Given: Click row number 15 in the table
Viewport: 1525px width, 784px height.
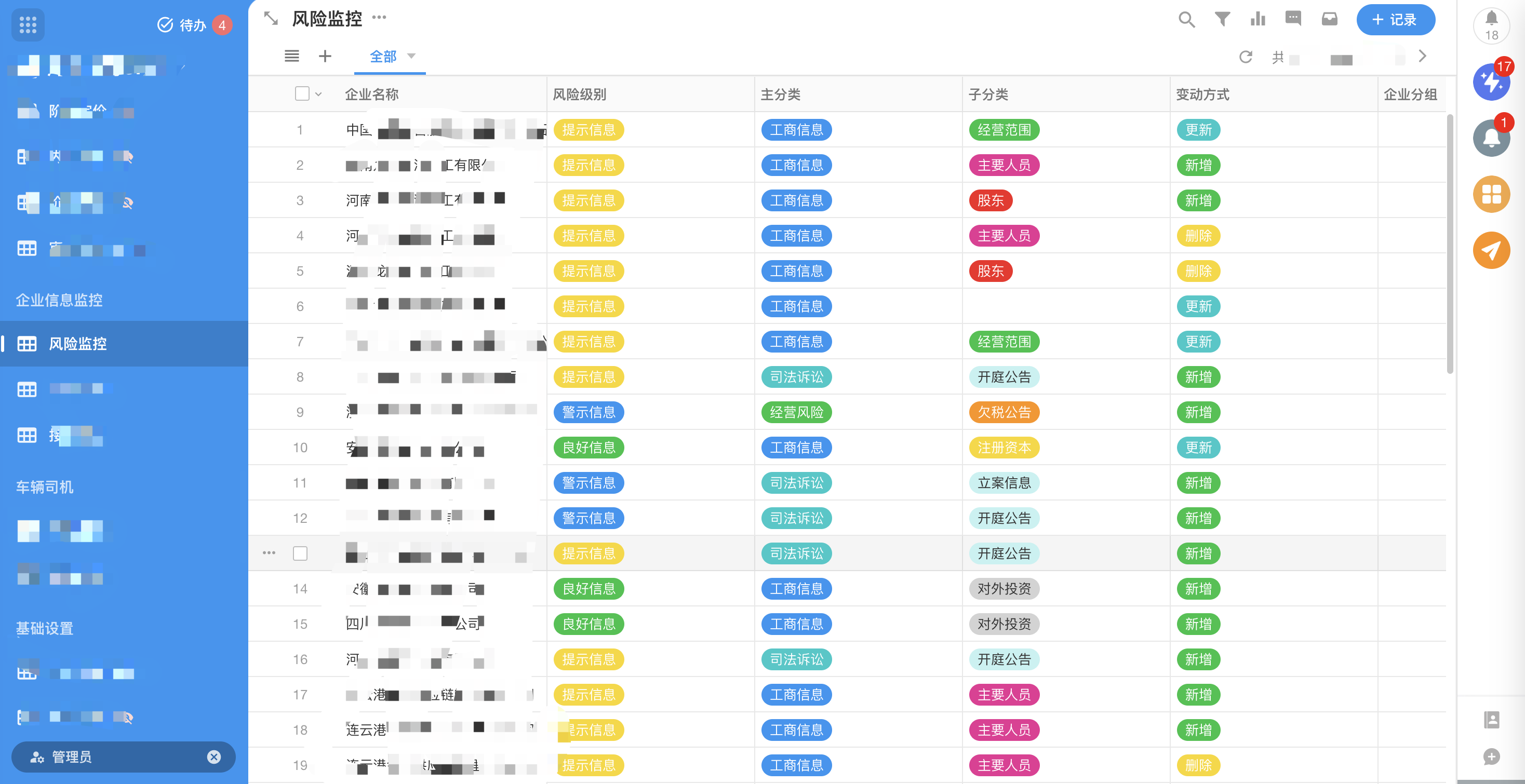Looking at the screenshot, I should (x=300, y=624).
